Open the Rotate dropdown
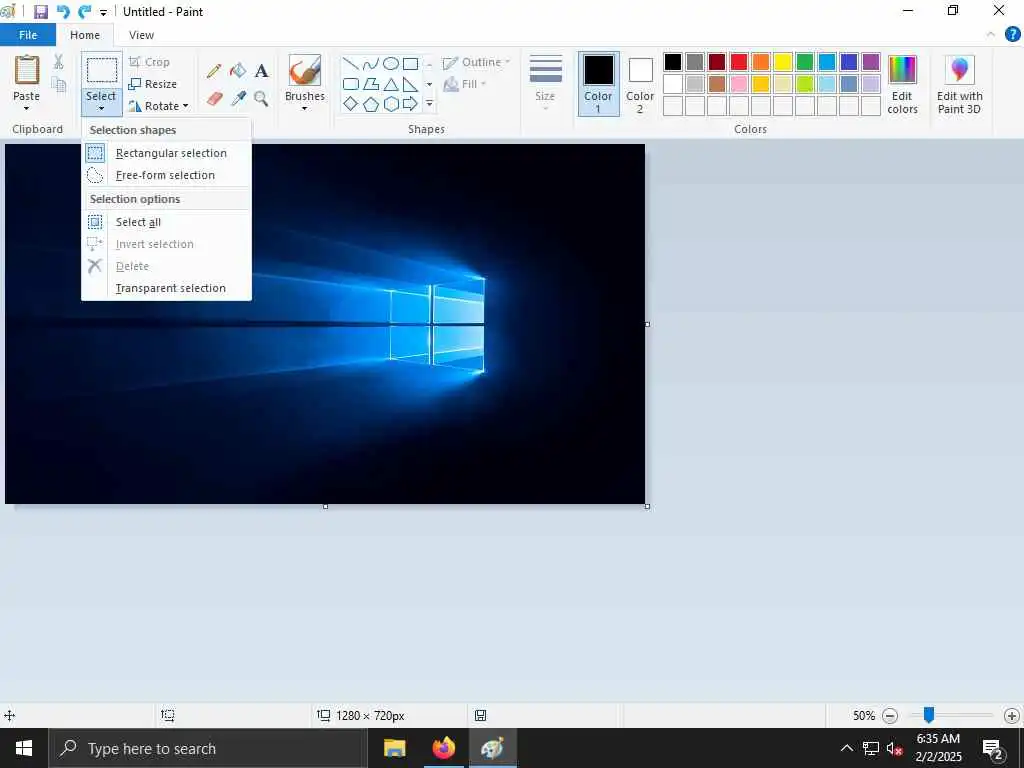1024x768 pixels. 159,106
